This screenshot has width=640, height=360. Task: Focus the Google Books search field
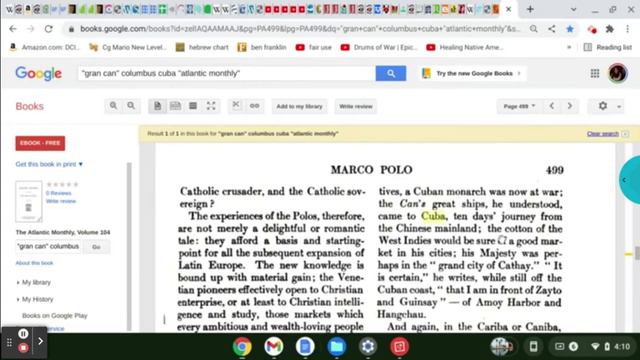click(x=227, y=73)
